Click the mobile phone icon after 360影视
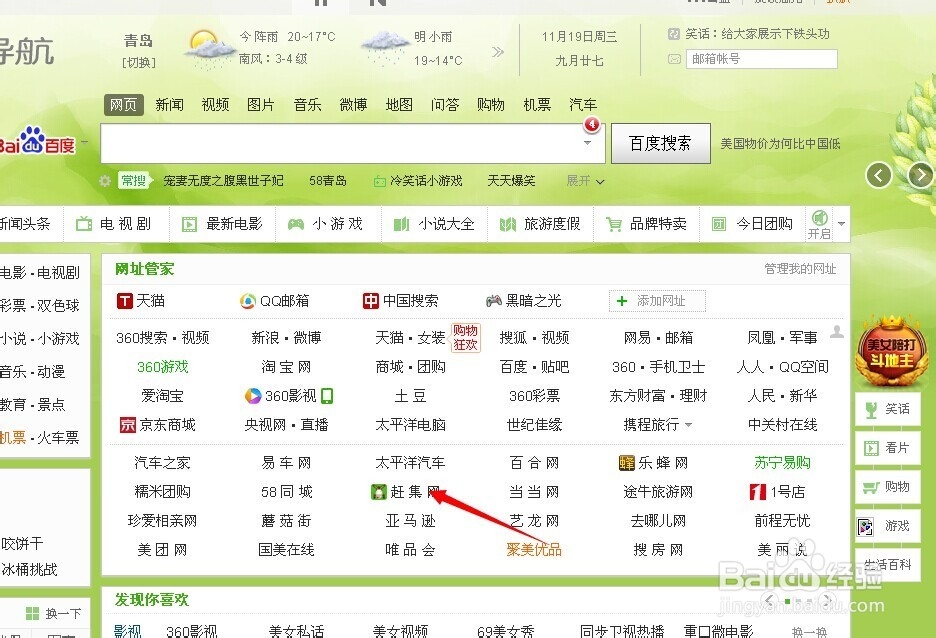This screenshot has height=638, width=936. click(327, 396)
